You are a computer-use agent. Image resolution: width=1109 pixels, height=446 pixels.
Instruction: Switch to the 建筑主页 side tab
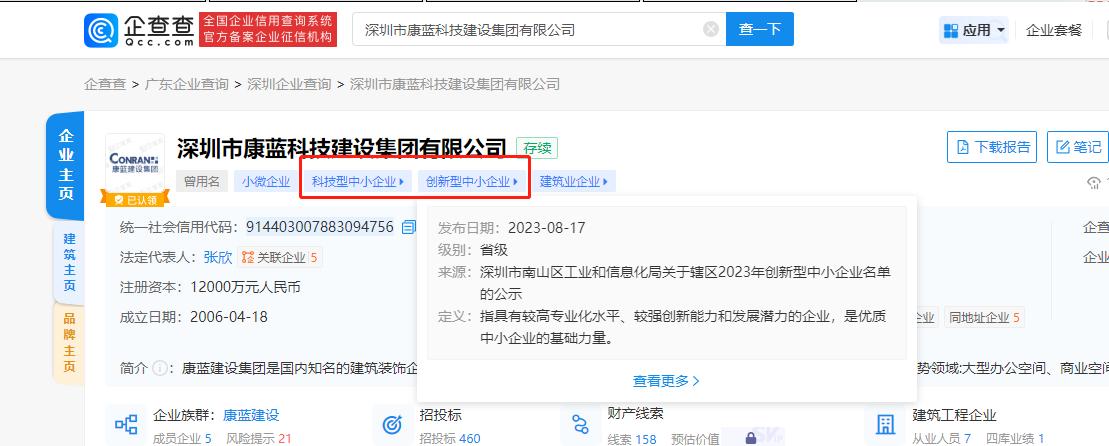tap(69, 262)
